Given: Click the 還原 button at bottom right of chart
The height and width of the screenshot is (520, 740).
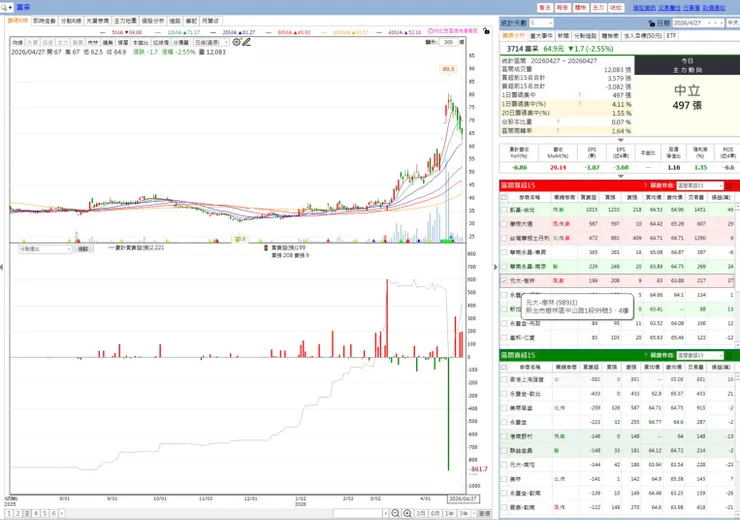Looking at the screenshot, I should click(x=484, y=513).
